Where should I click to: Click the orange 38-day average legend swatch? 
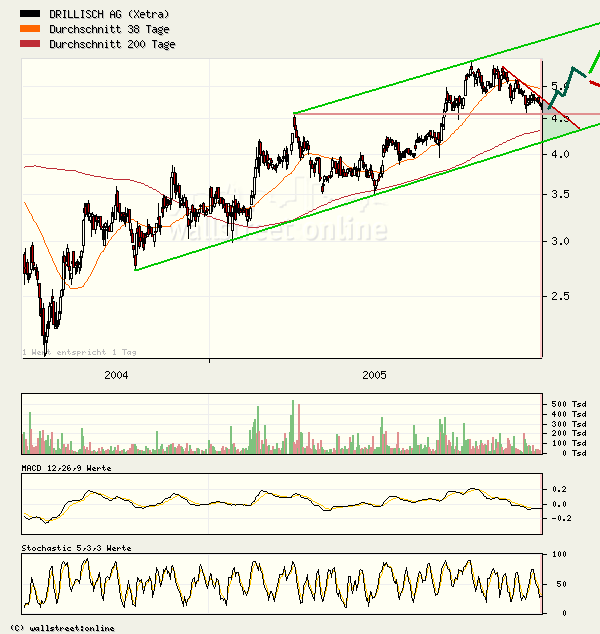30,29
